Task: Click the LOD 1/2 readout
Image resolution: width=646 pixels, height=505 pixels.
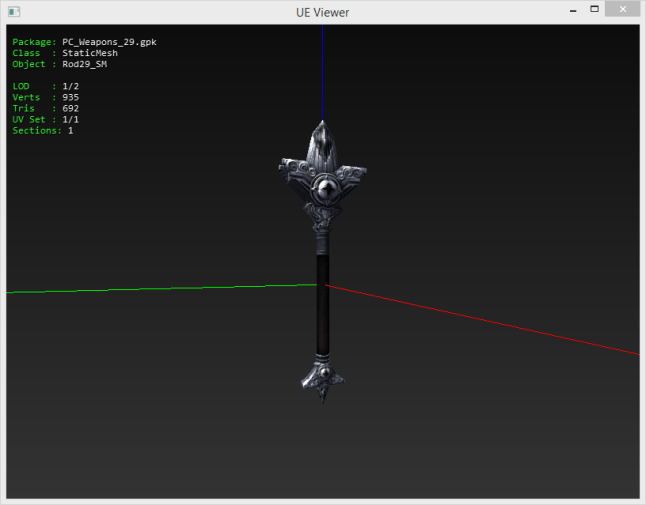Action: tap(45, 86)
